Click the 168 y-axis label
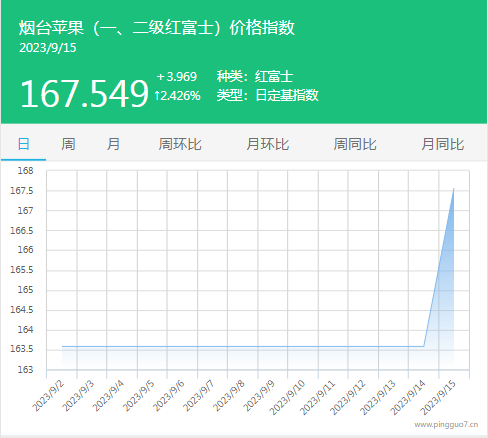Screen dimensions: 488x438 point(26,171)
